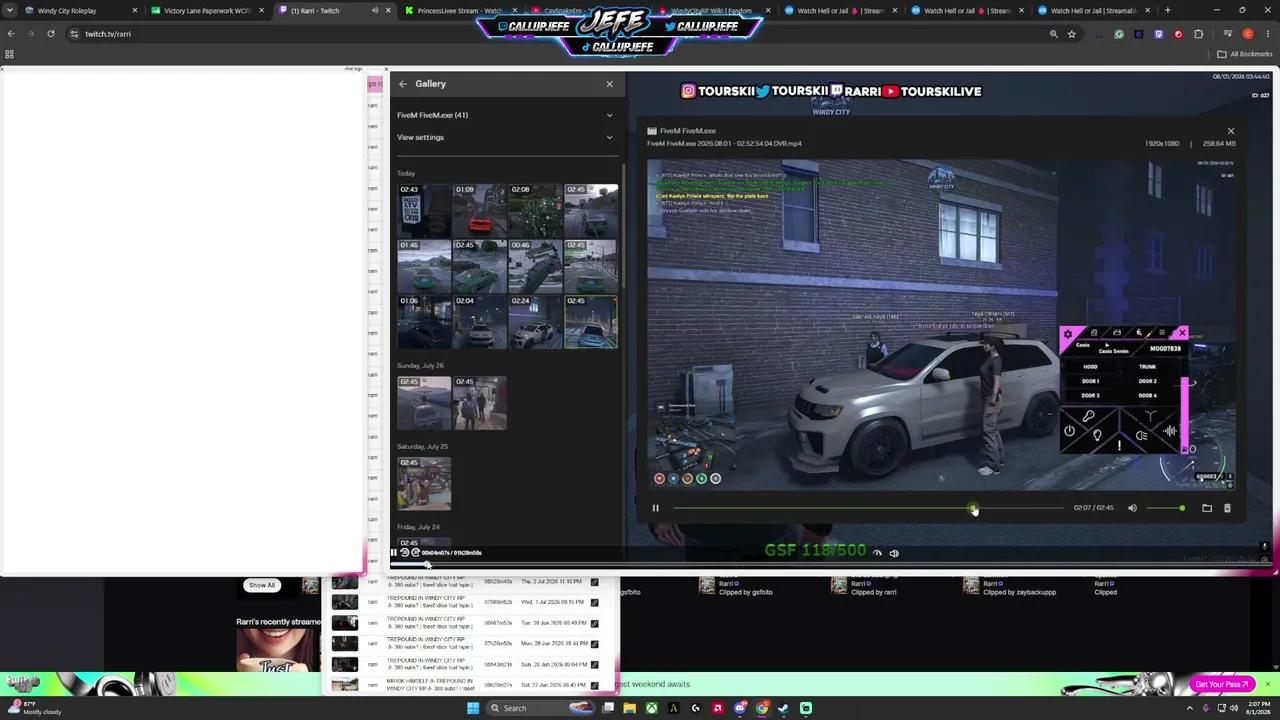Screen dimensions: 1280x720
Task: Open the 02:43 gallery clip thumbnail
Action: pyautogui.click(x=424, y=210)
